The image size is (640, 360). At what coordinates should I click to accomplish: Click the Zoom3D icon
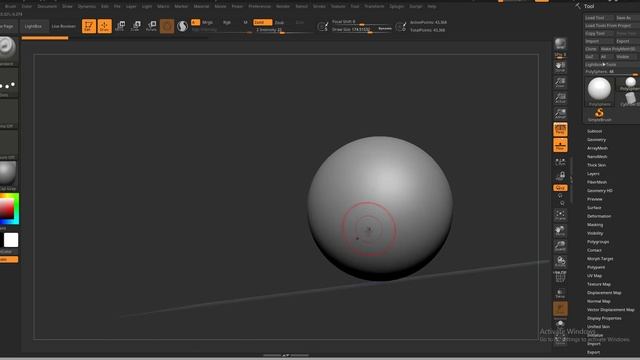tap(560, 246)
